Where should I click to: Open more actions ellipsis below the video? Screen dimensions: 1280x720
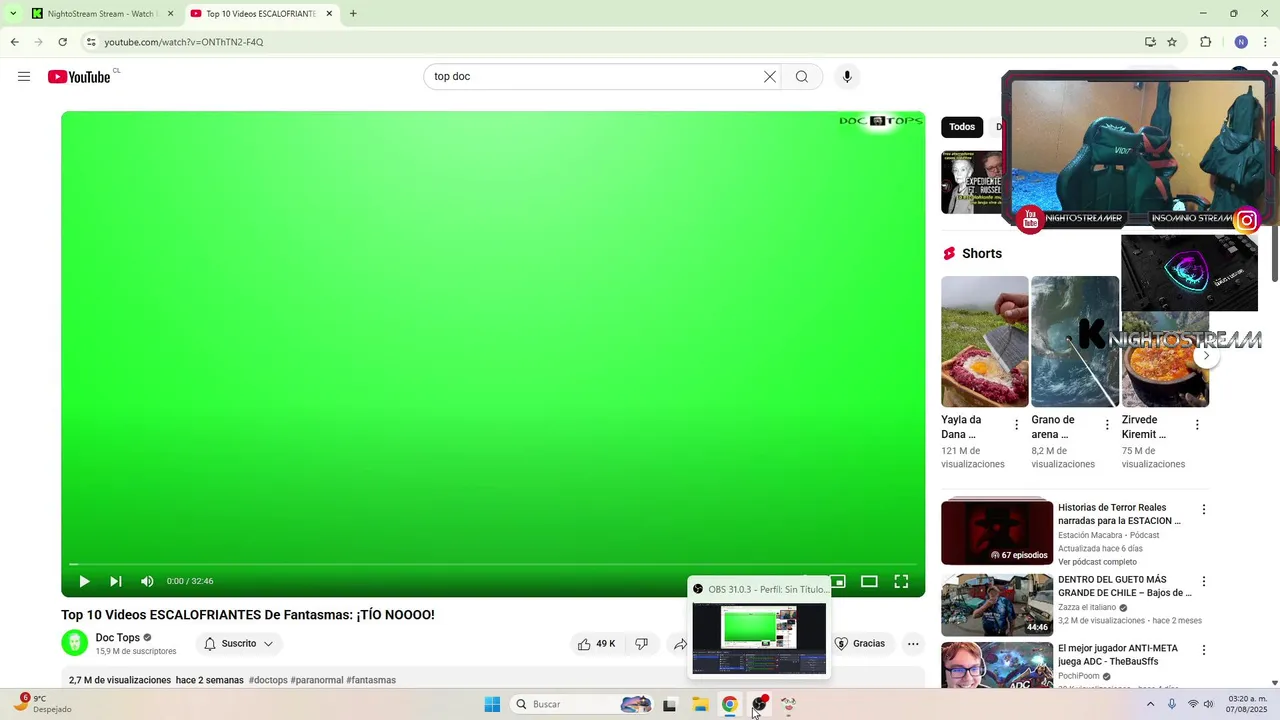(913, 644)
